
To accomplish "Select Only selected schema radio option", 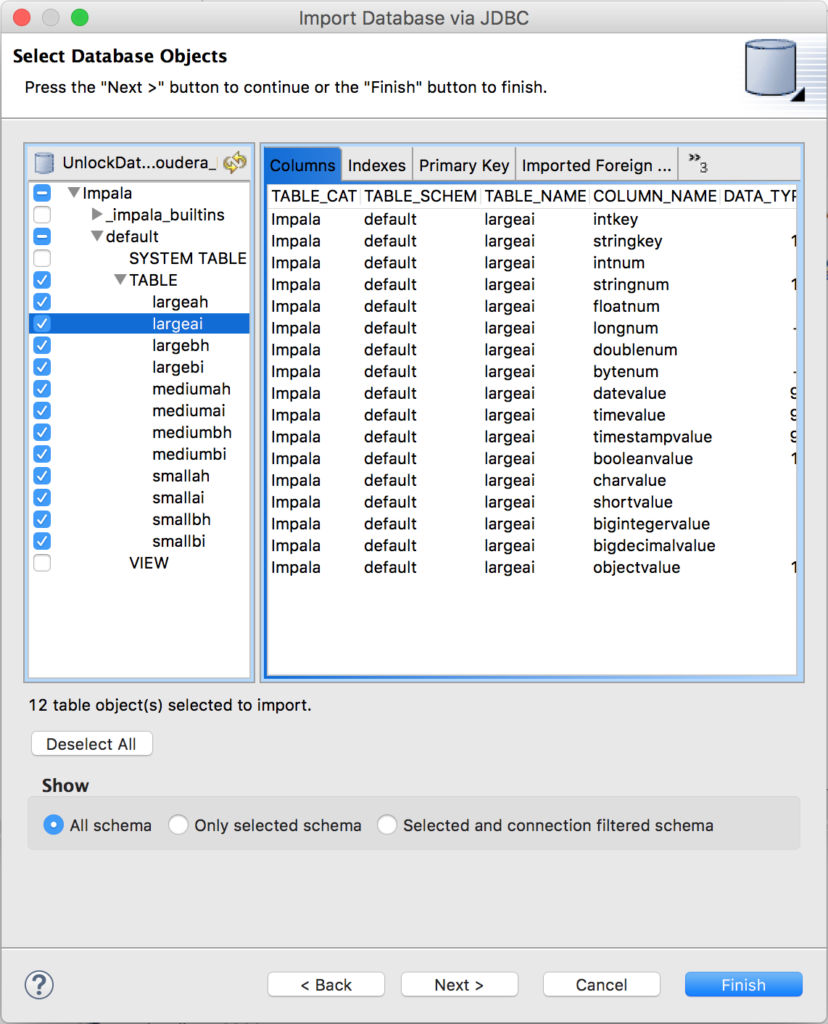I will tap(178, 826).
